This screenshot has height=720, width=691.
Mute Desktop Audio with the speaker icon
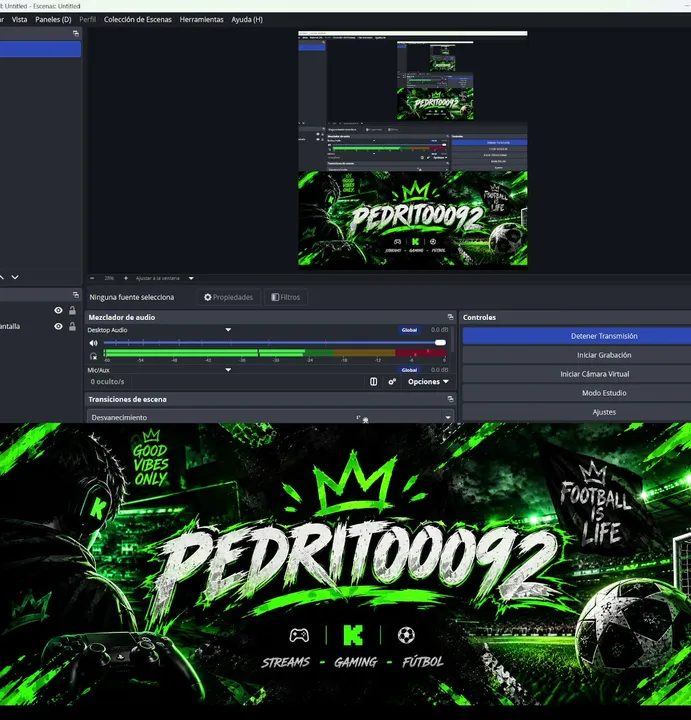[x=94, y=343]
